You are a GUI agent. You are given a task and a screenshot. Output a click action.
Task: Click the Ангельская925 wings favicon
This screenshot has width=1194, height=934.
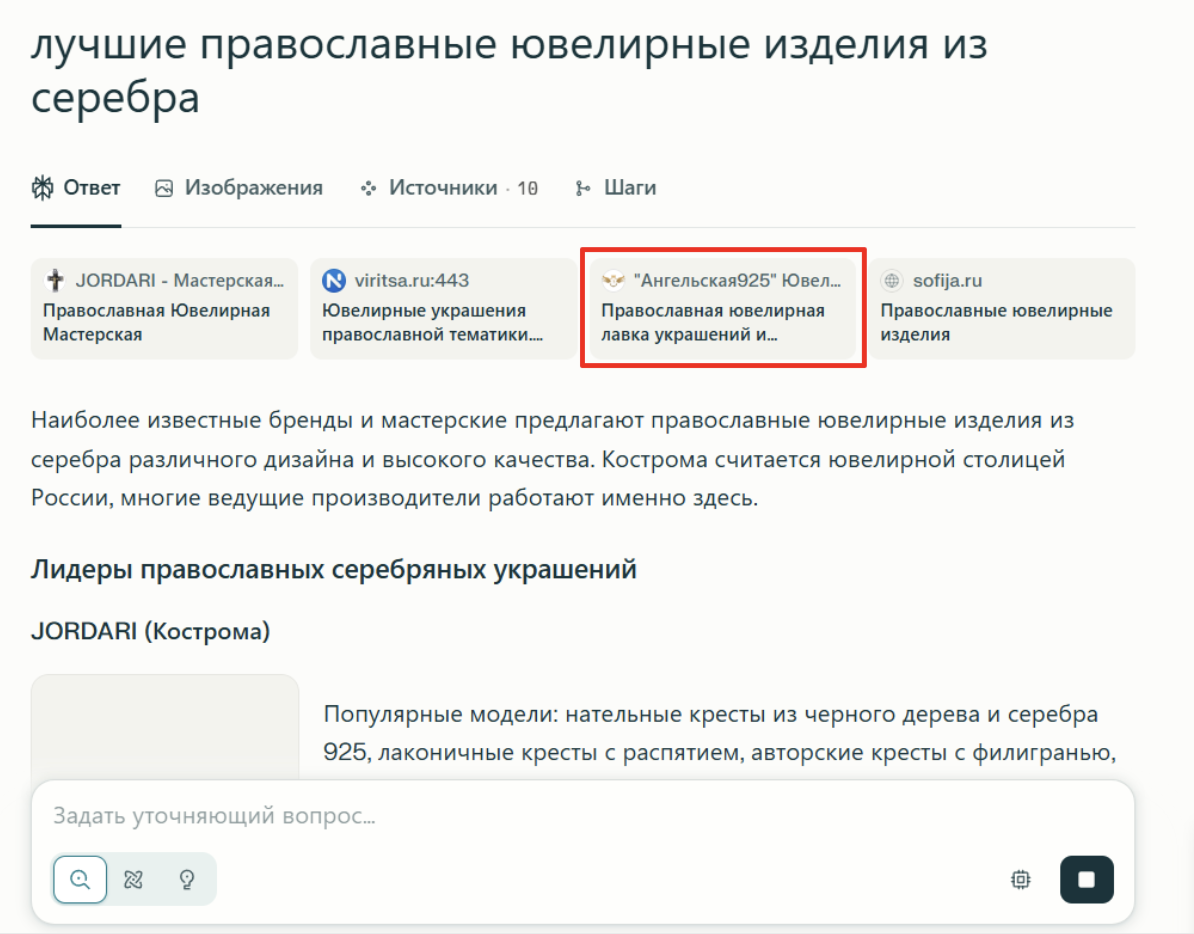[613, 281]
